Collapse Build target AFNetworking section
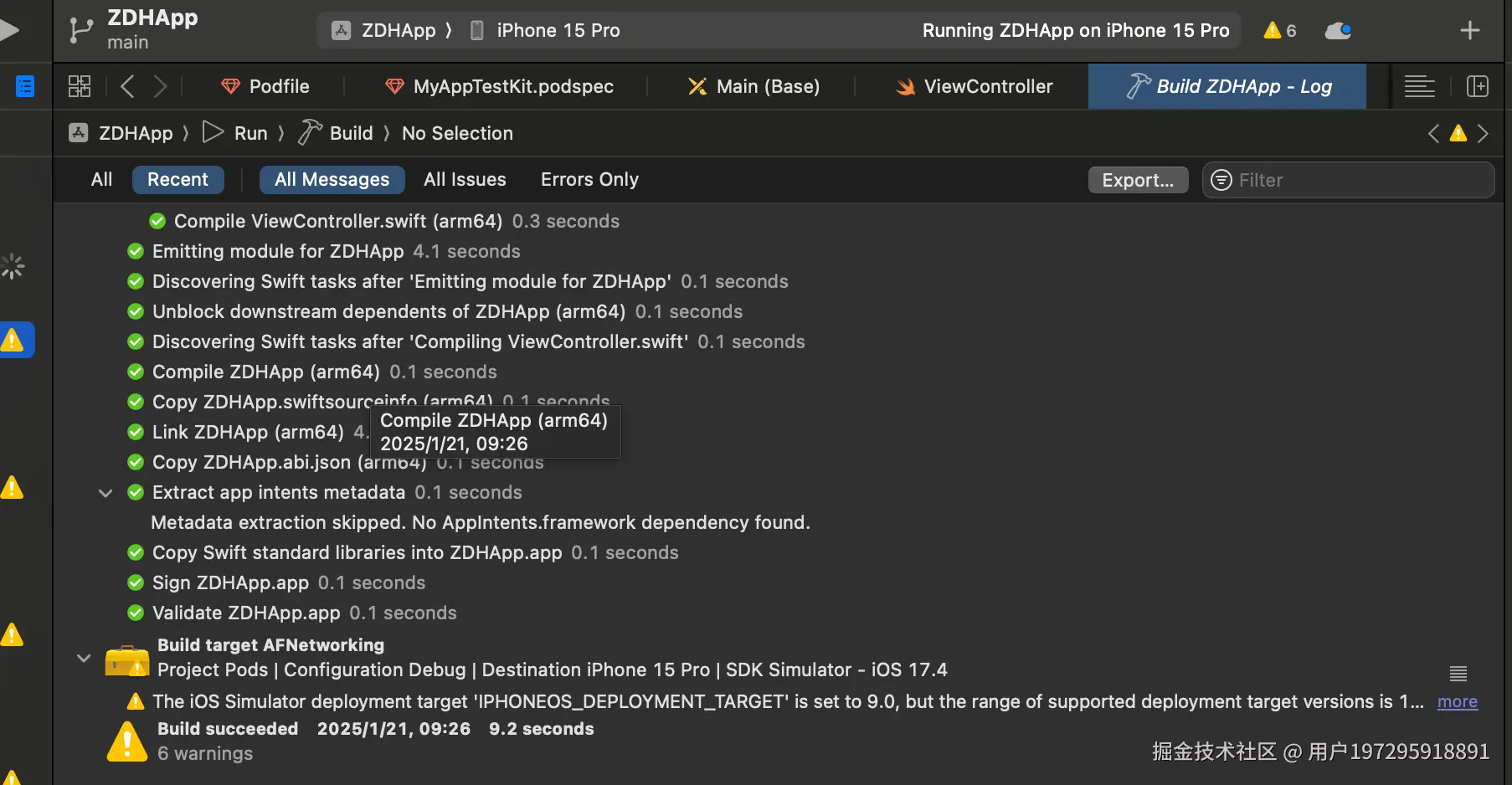 (x=84, y=659)
